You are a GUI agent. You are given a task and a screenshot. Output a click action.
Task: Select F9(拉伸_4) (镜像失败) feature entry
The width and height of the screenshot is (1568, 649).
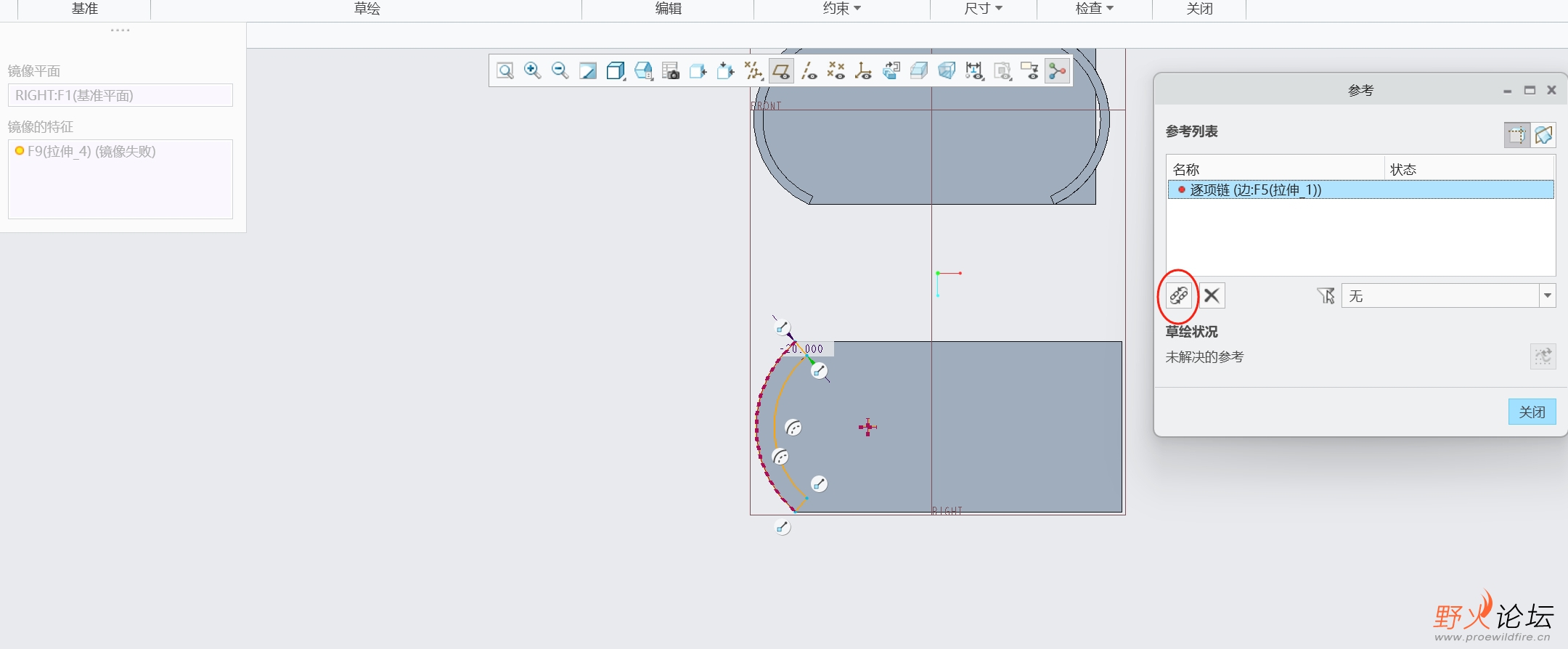click(91, 151)
